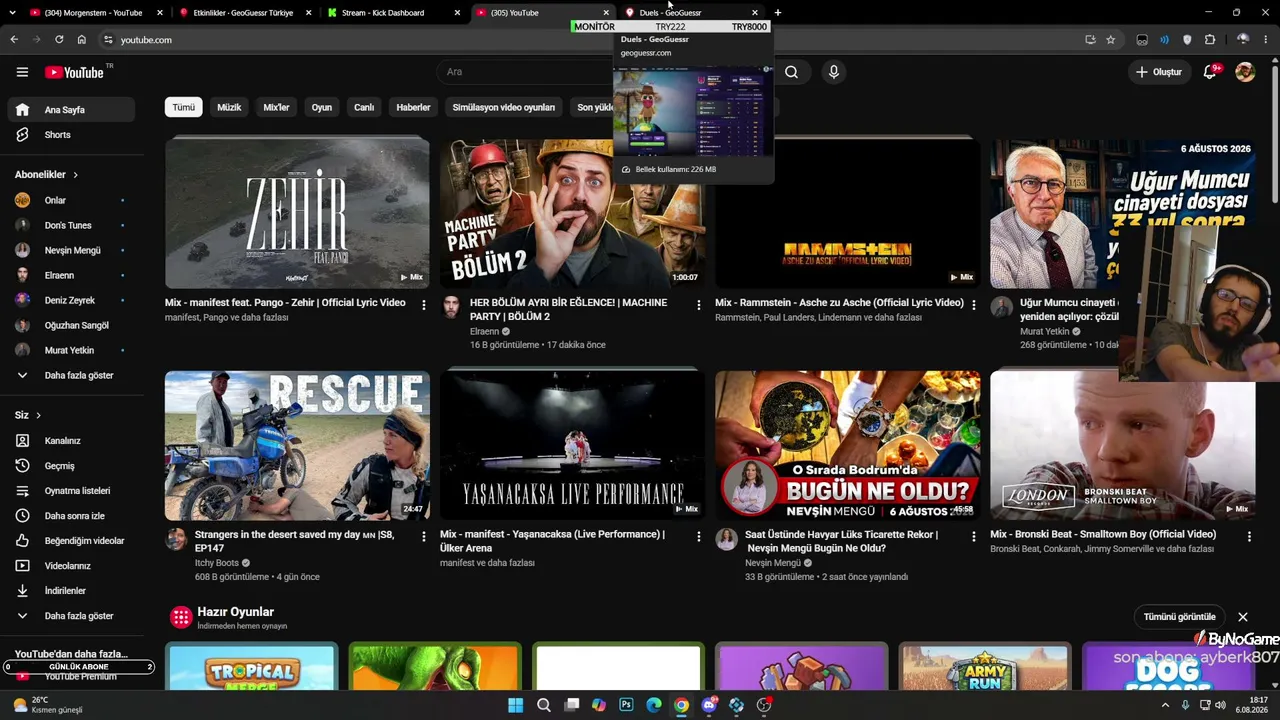Select the Mix'ler filter chip

[x=276, y=107]
